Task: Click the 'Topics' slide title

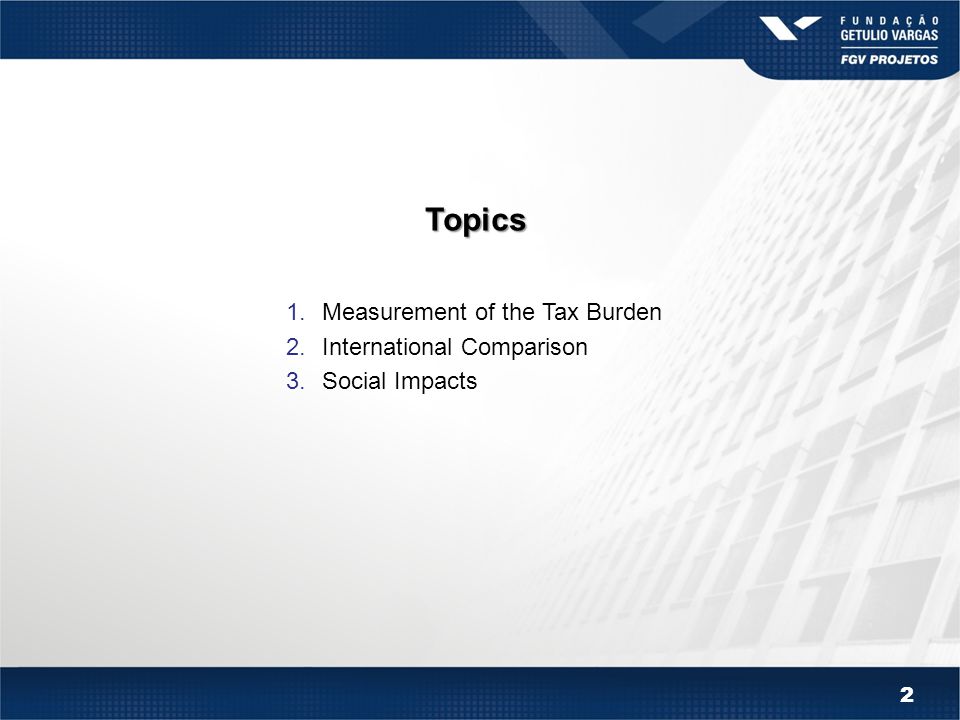Action: 476,220
